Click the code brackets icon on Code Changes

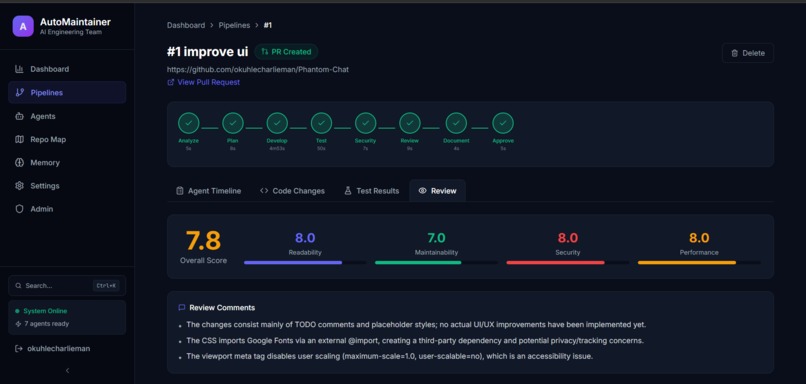264,191
